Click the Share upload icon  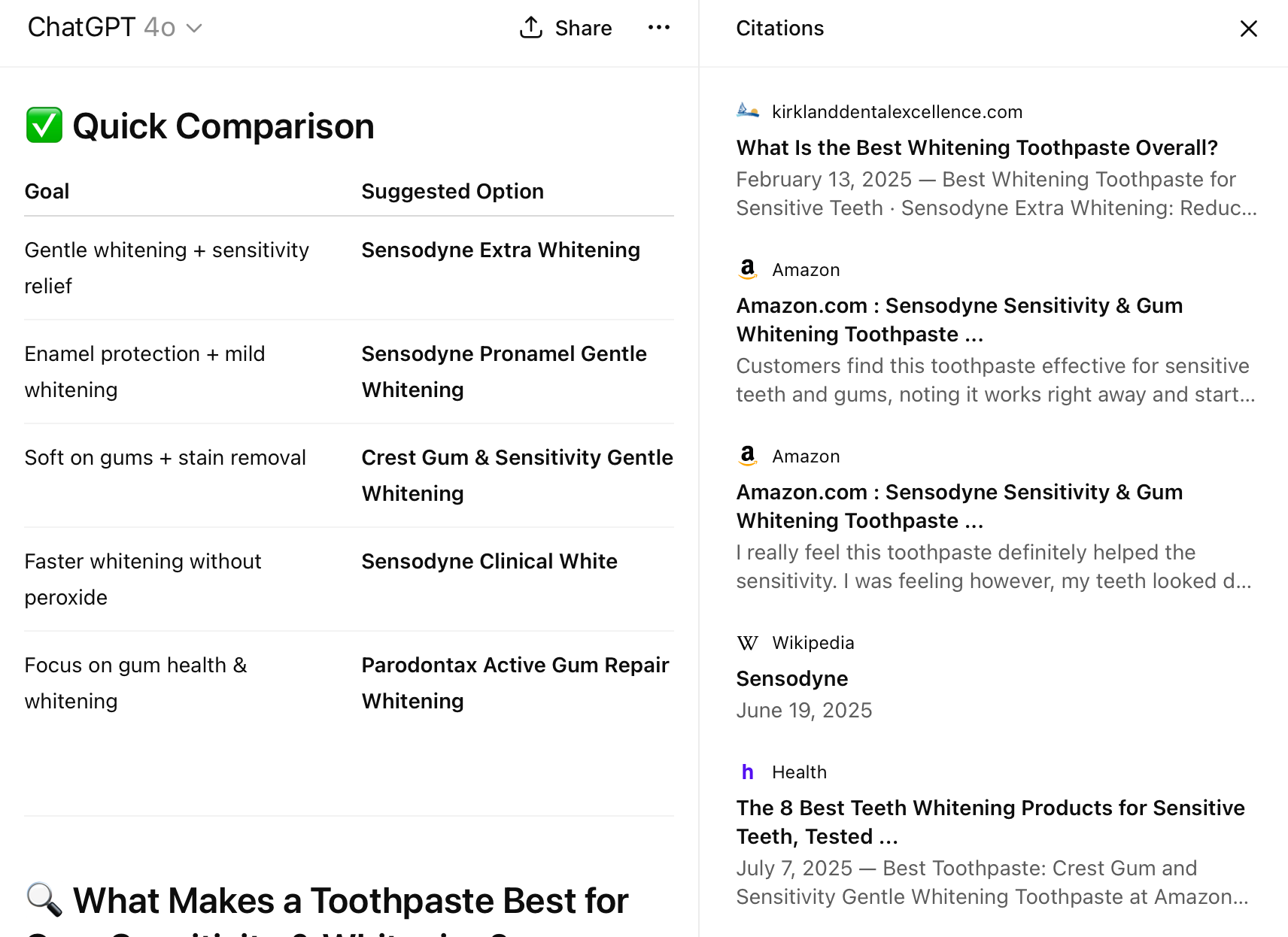(531, 28)
